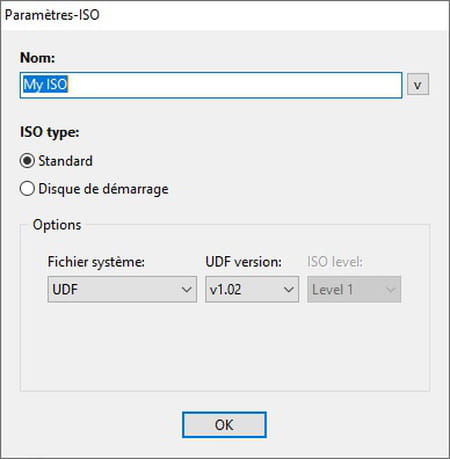Click the "UDF version:" label
This screenshot has height=459, width=450.
click(x=244, y=262)
